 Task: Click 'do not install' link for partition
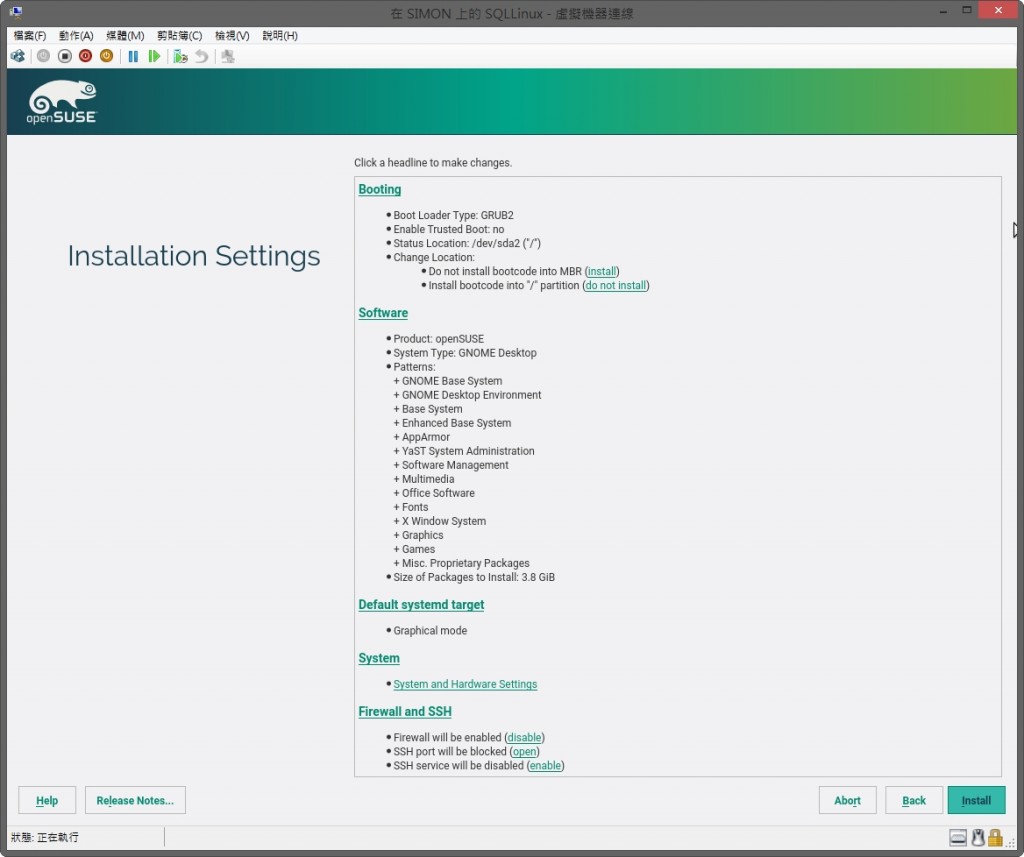[x=616, y=285]
